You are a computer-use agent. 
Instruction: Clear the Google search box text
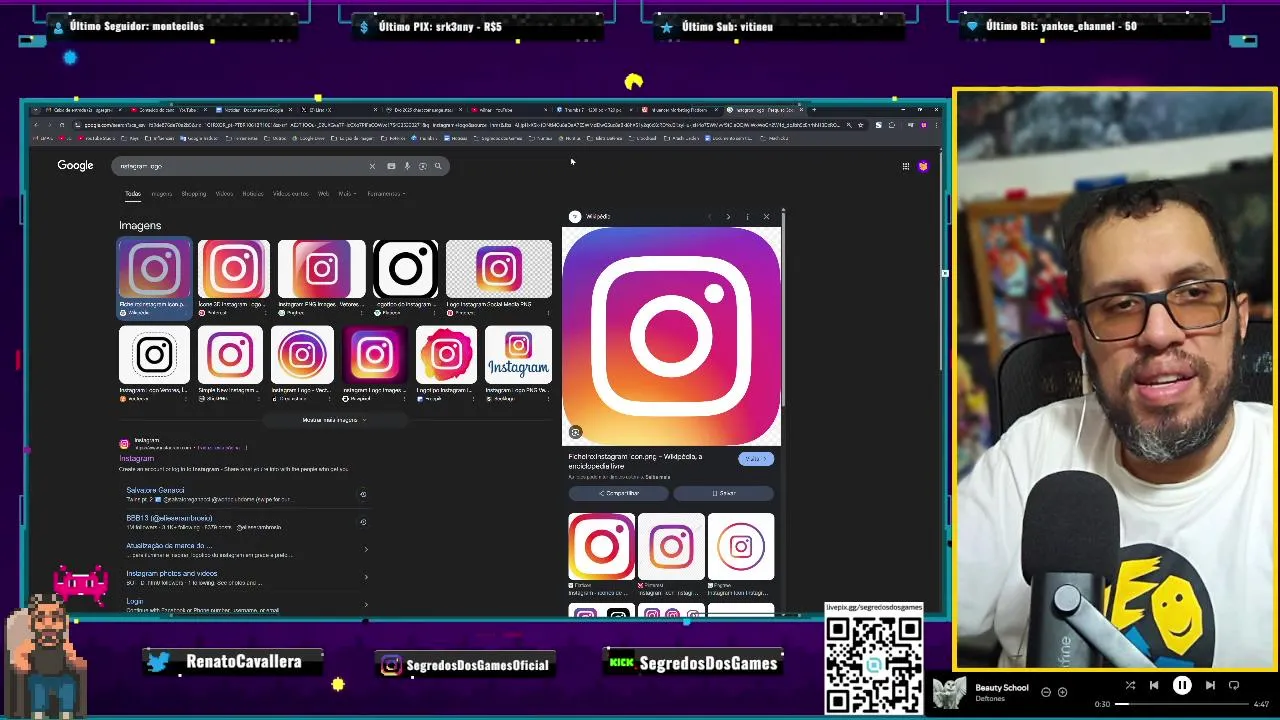pyautogui.click(x=372, y=166)
